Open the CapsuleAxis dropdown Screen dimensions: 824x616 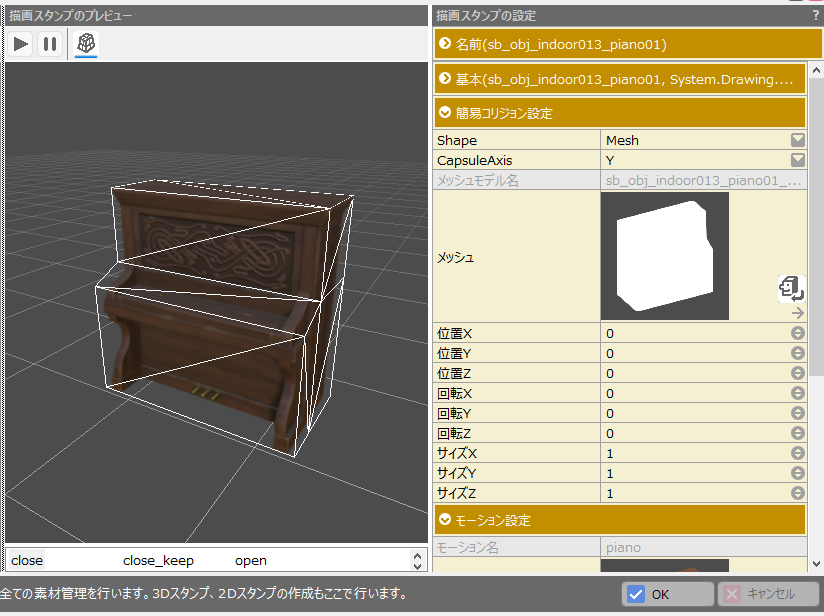pyautogui.click(x=797, y=160)
